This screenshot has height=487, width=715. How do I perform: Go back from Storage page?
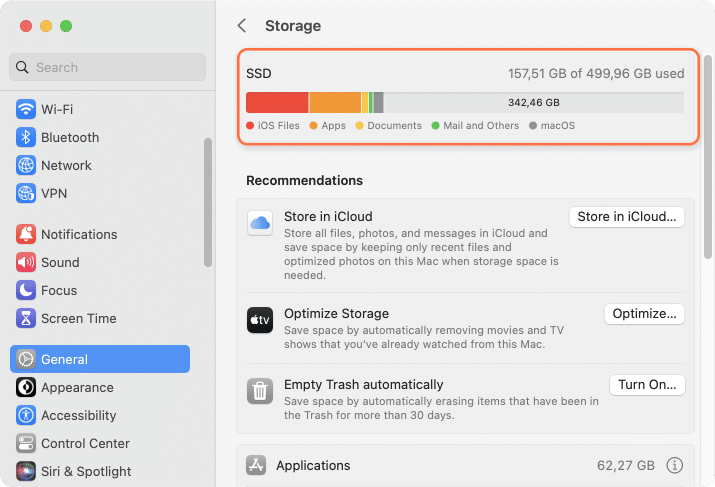(242, 26)
